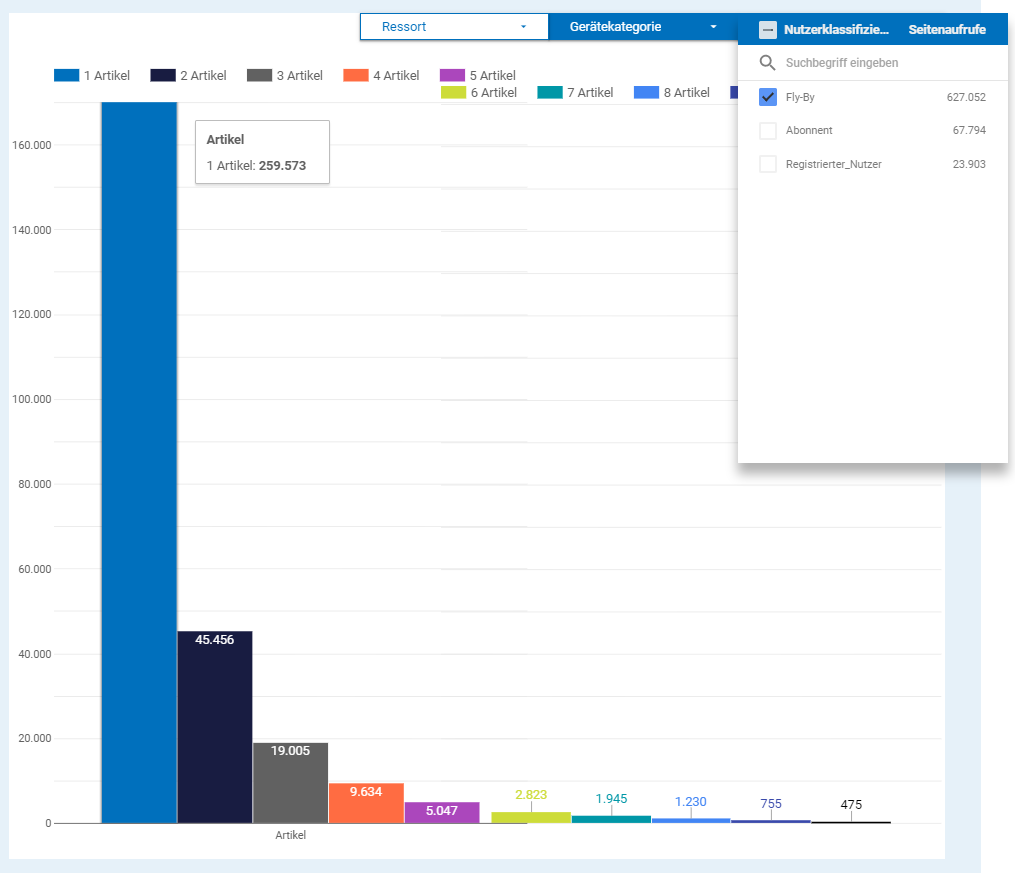1015x873 pixels.
Task: Click the search magnifier icon in filter panel
Action: tap(767, 63)
